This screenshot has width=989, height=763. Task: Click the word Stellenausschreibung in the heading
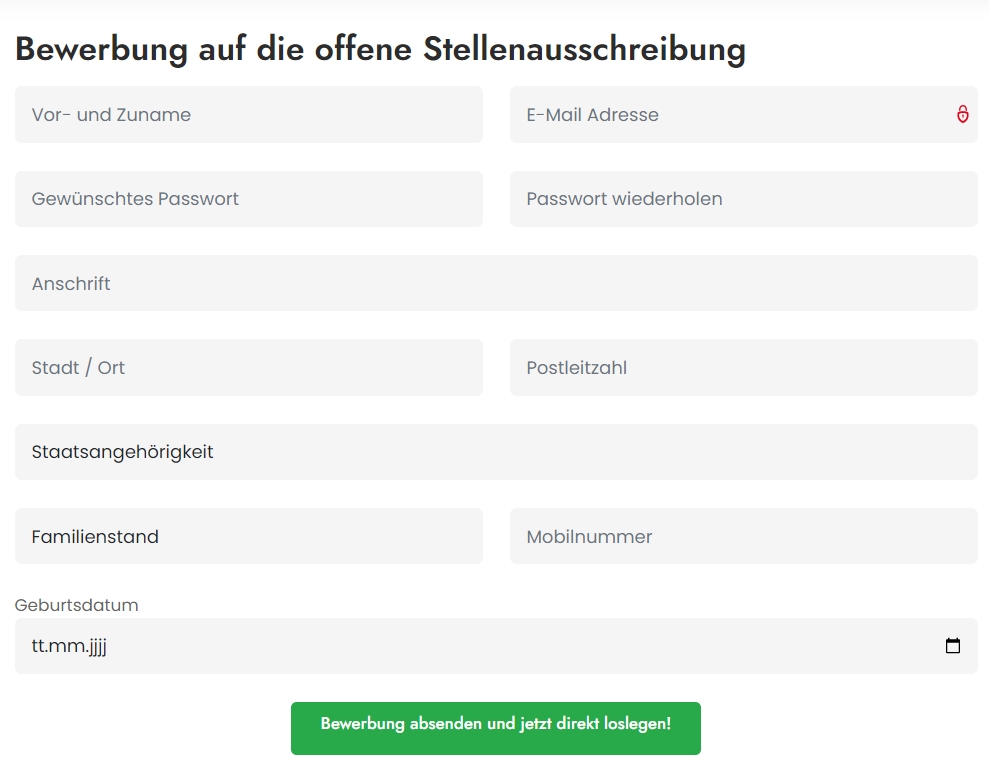click(x=584, y=49)
